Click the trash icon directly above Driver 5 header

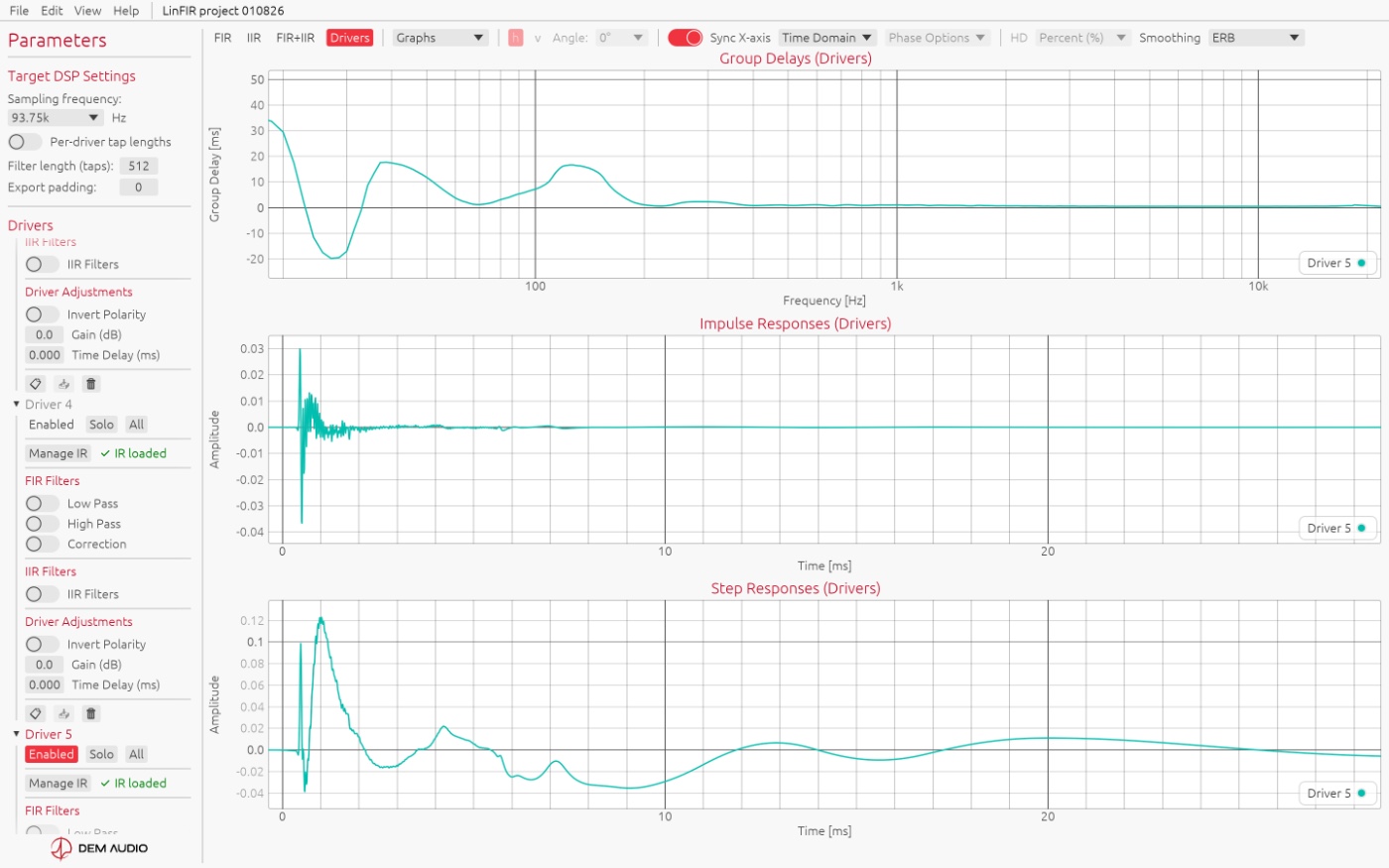click(91, 713)
